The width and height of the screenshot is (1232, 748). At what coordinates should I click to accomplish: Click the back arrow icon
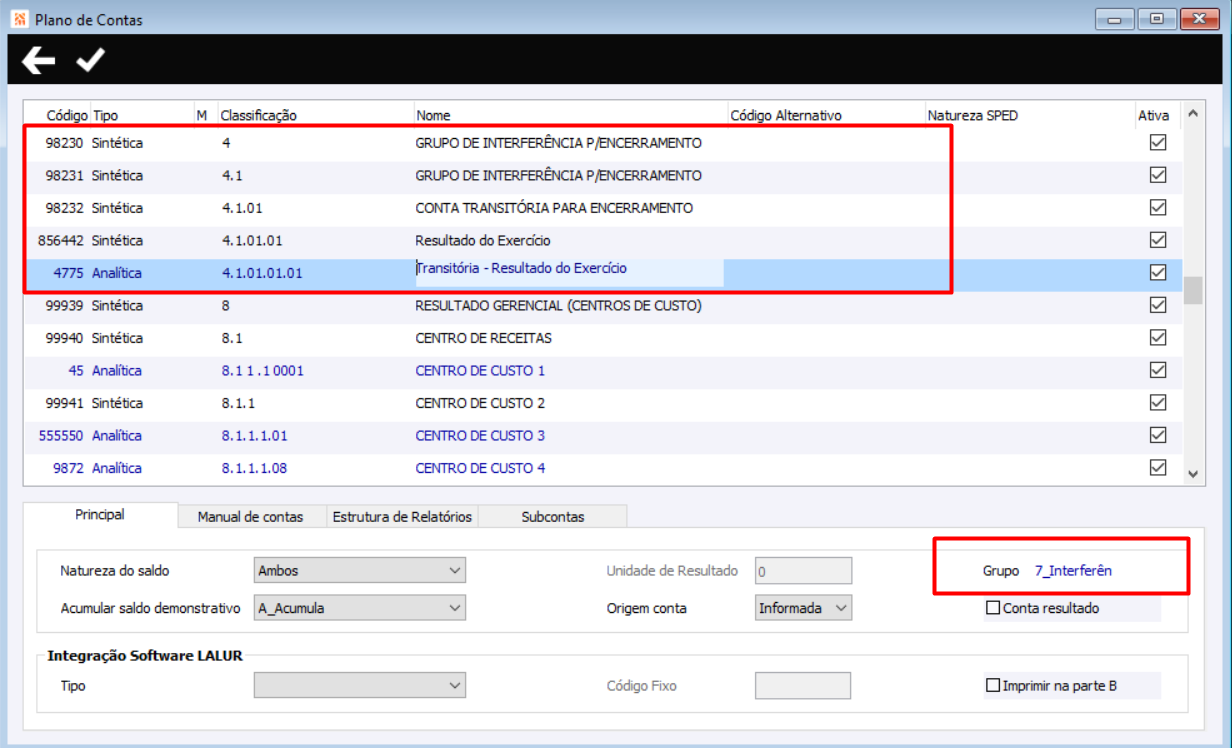point(39,61)
